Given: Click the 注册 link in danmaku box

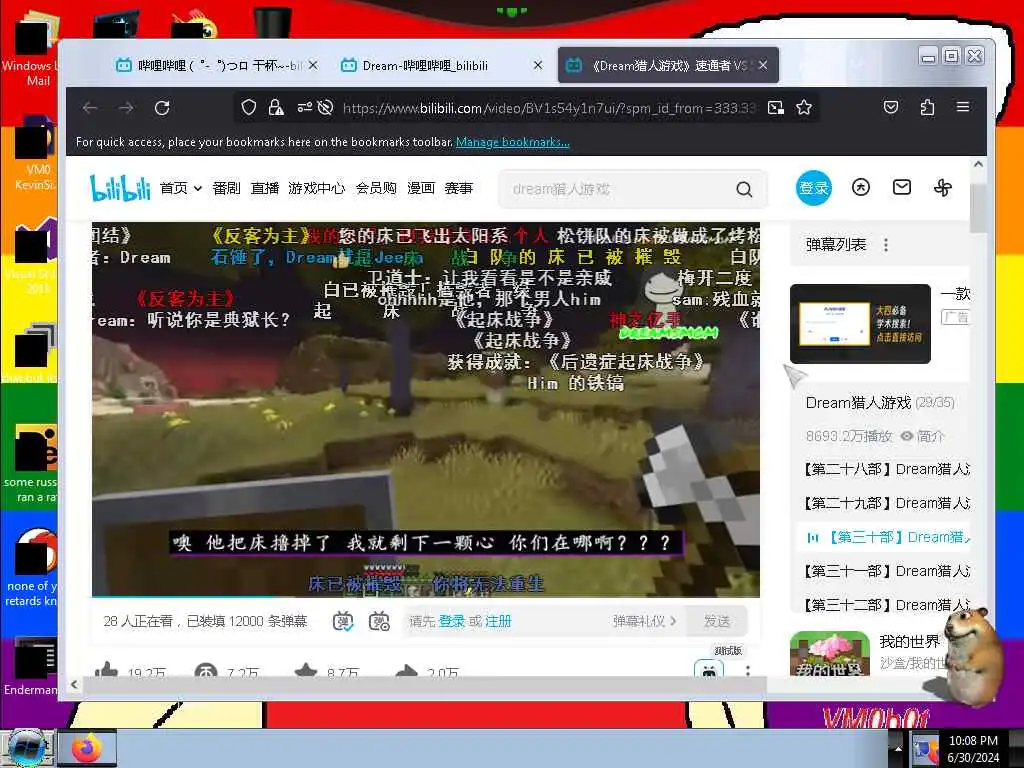Looking at the screenshot, I should click(x=498, y=621).
